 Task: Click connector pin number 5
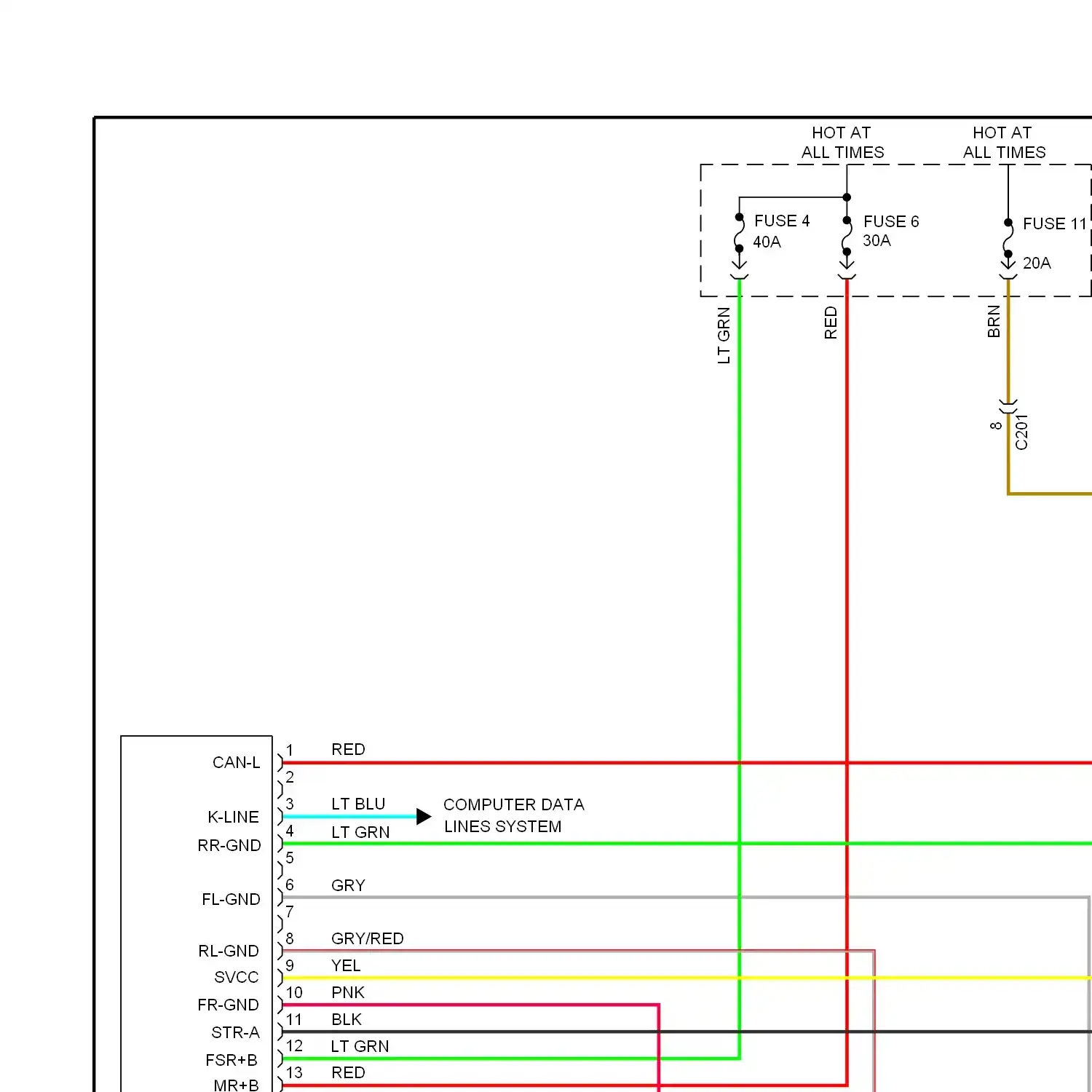(x=290, y=858)
